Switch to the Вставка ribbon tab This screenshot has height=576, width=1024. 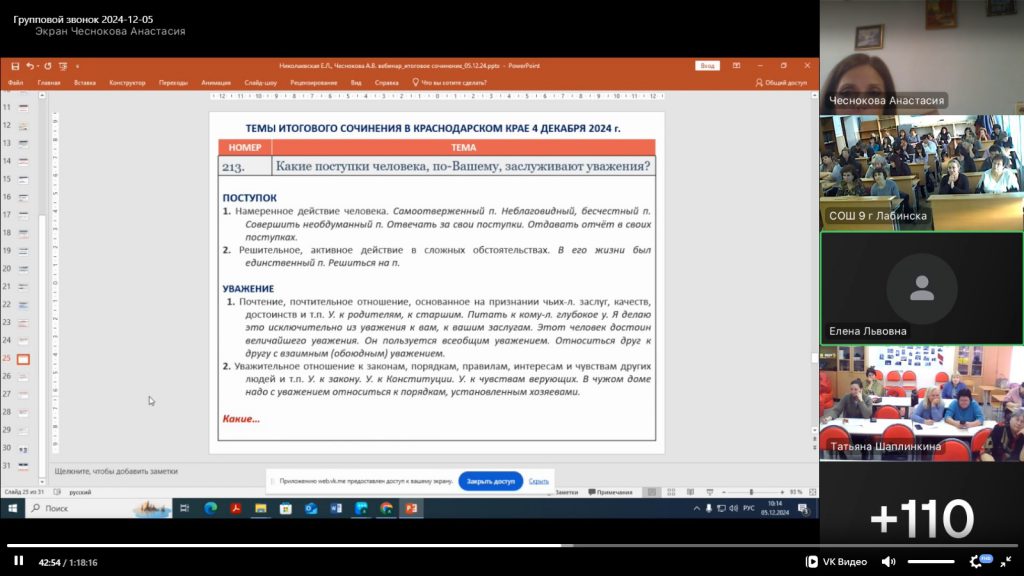85,83
